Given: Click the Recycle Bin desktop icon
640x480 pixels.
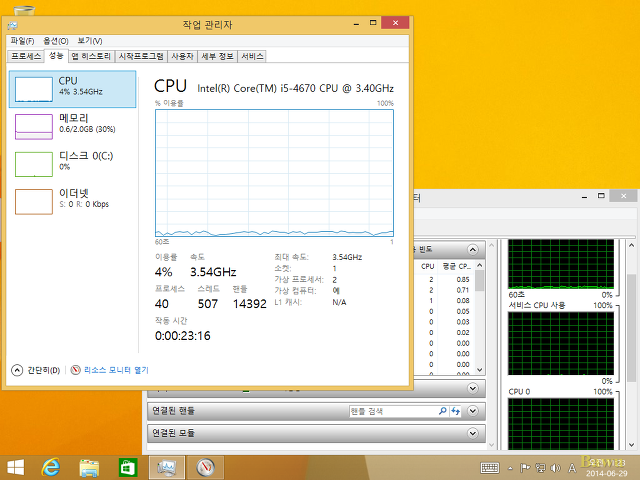Looking at the screenshot, I should (24, 10).
